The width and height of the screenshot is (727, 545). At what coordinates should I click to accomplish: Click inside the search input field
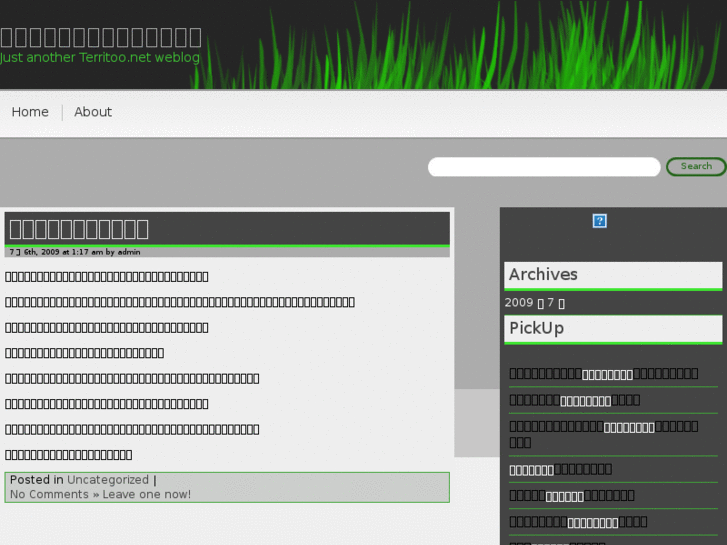[x=544, y=167]
